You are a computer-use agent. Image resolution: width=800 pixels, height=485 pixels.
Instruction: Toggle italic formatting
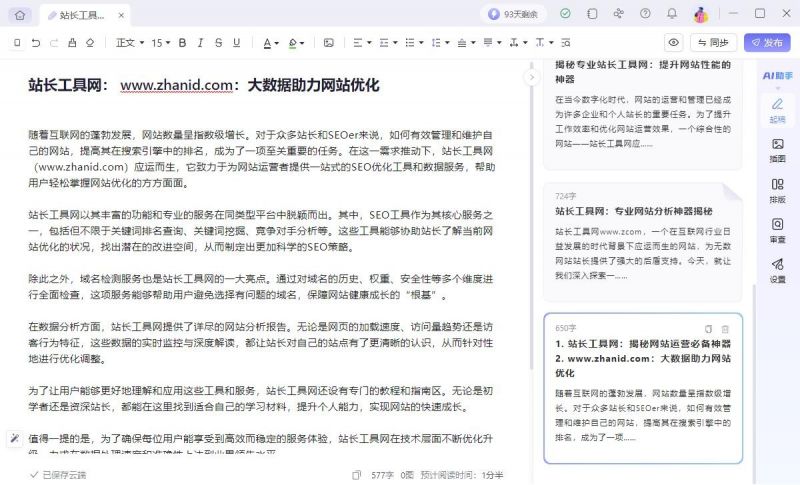tap(201, 43)
